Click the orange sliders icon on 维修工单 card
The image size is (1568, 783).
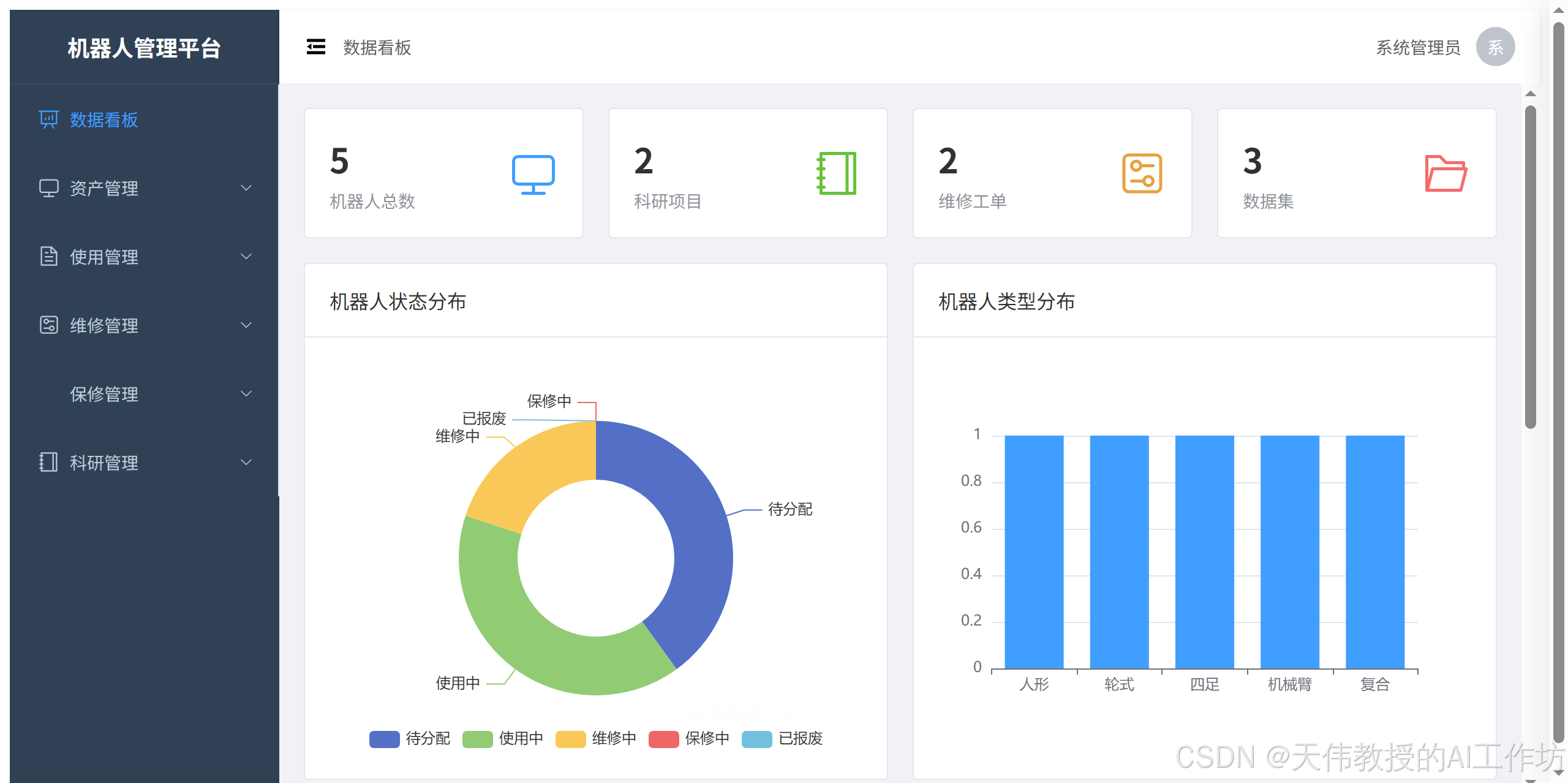(1142, 173)
